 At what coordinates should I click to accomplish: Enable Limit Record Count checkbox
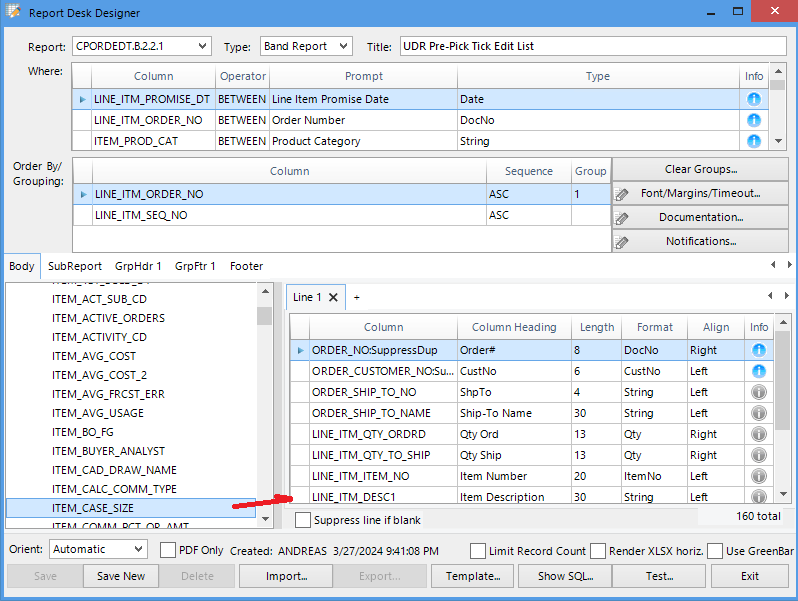click(478, 551)
